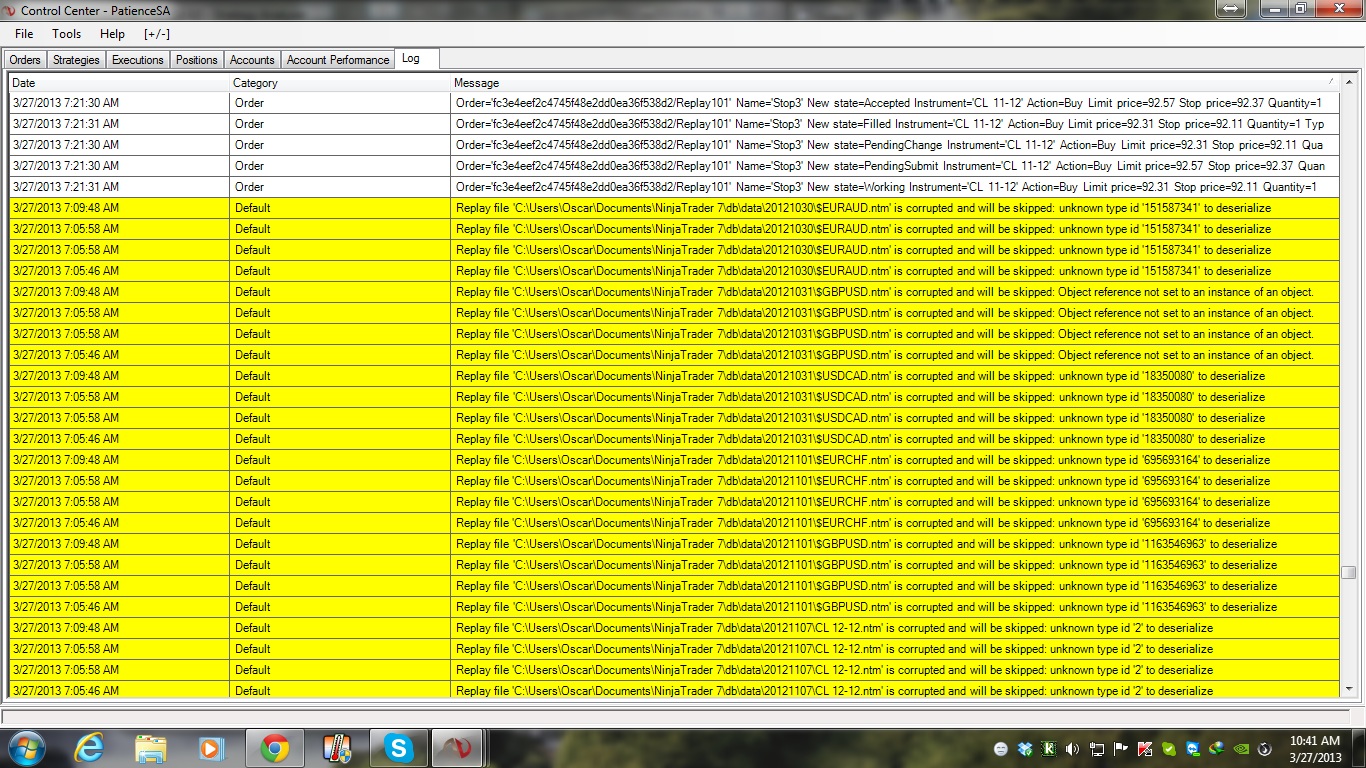
Task: Click the NinjaTrader logo in the title bar
Action: (x=10, y=10)
